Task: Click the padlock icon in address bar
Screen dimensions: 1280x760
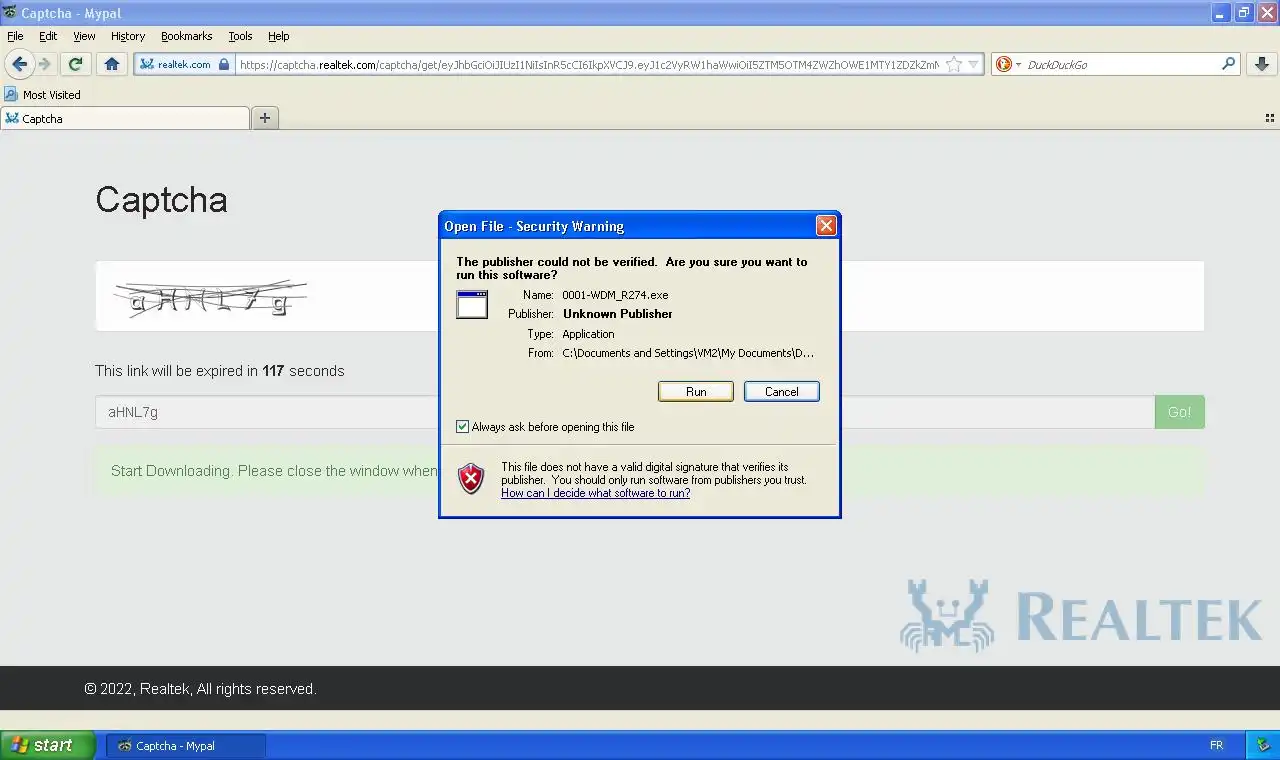Action: tap(224, 64)
